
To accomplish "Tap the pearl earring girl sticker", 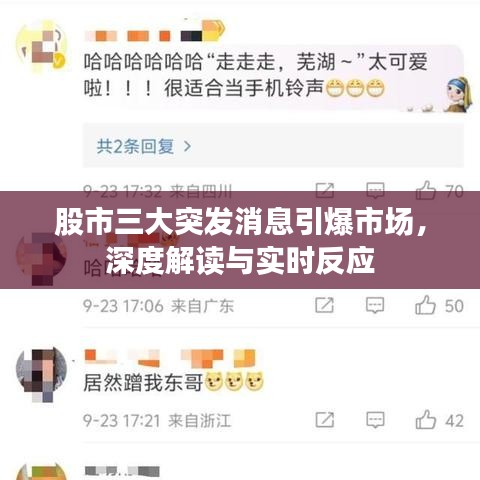I will pyautogui.click(x=458, y=94).
